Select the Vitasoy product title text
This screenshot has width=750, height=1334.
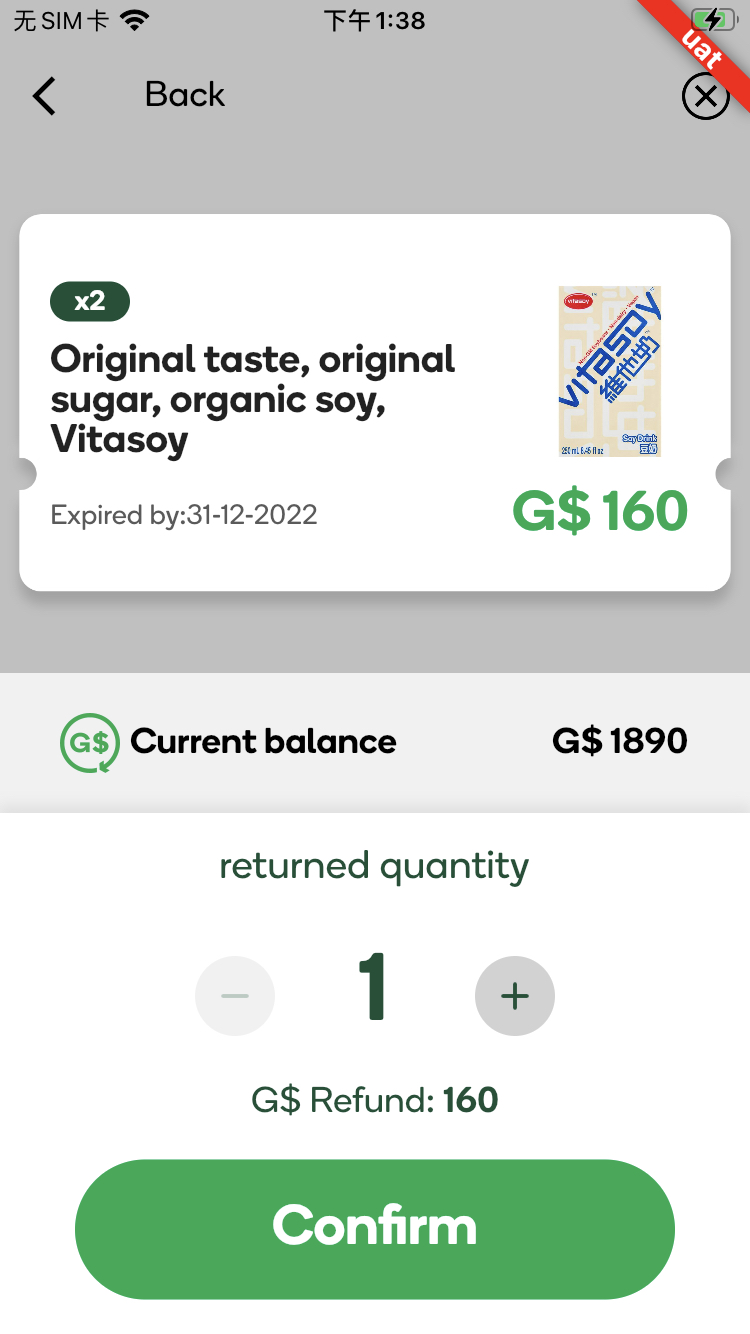point(253,399)
